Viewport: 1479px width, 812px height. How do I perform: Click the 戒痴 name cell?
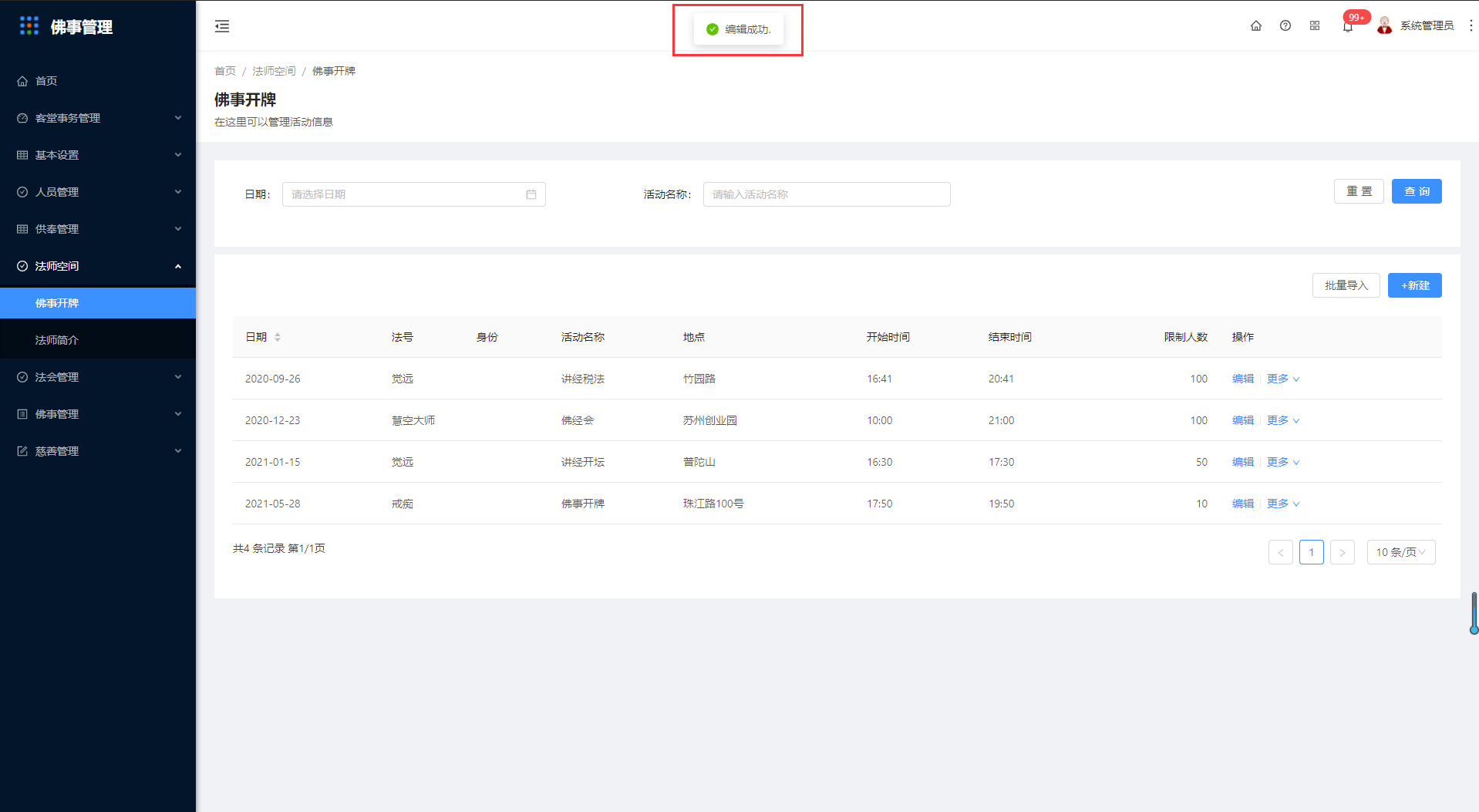pos(403,504)
